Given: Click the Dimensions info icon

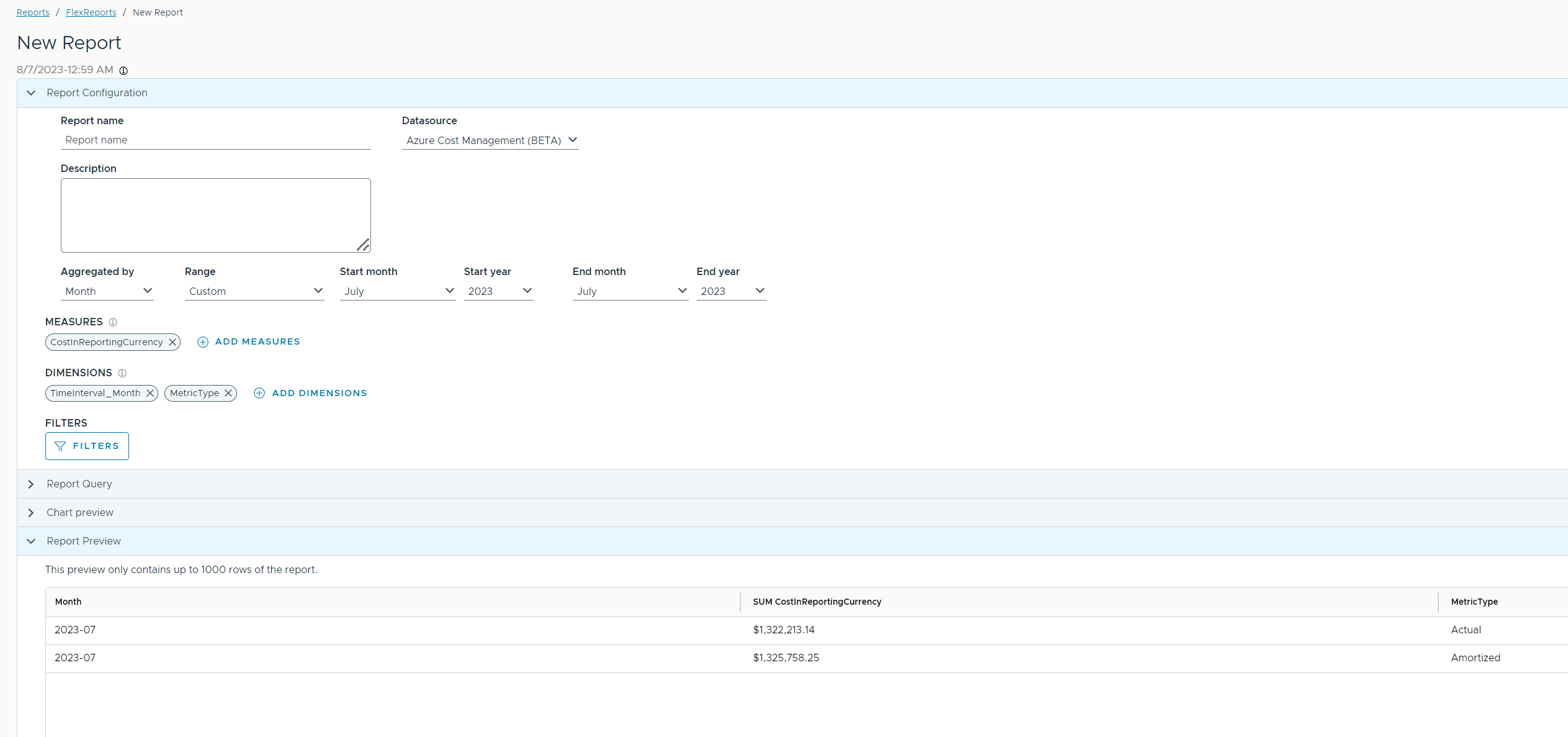Looking at the screenshot, I should coord(122,373).
